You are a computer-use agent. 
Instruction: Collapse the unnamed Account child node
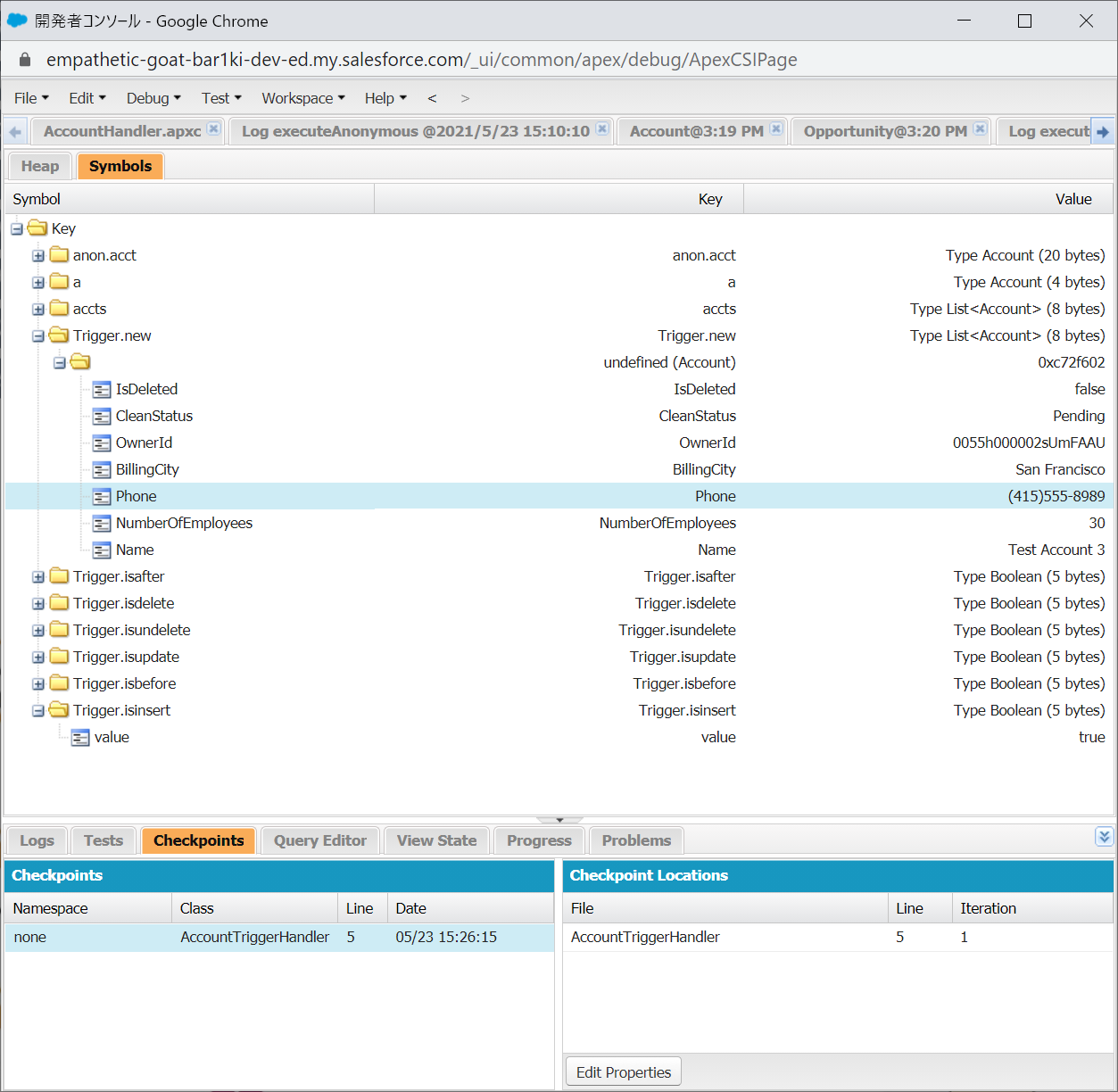[x=60, y=363]
